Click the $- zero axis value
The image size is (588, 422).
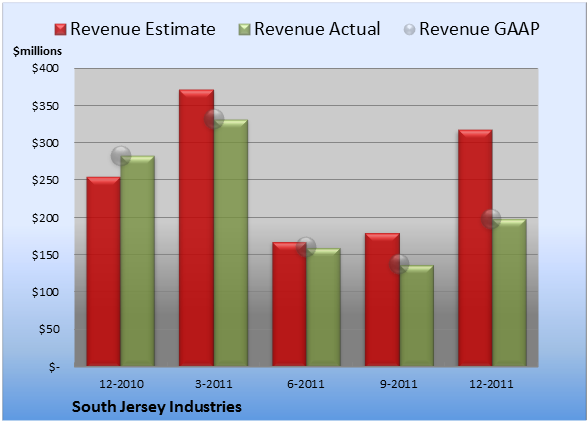point(54,367)
